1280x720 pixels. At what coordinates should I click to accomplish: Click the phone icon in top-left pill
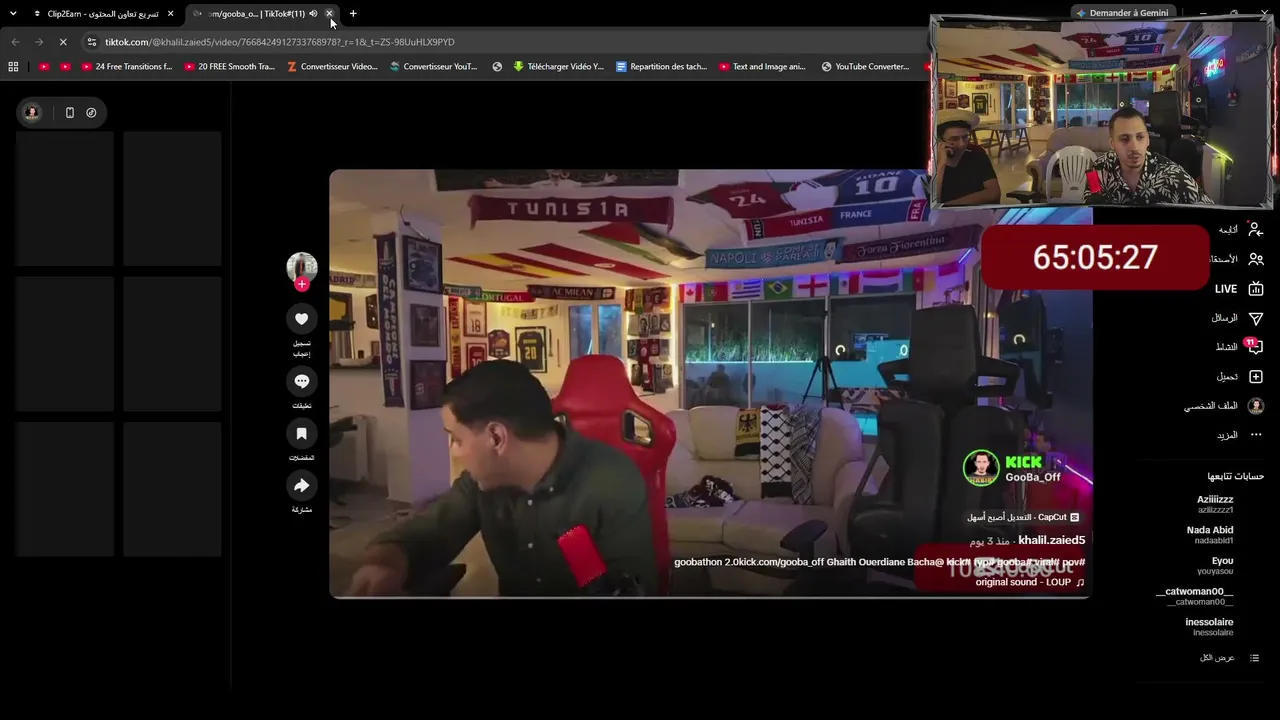pos(69,113)
